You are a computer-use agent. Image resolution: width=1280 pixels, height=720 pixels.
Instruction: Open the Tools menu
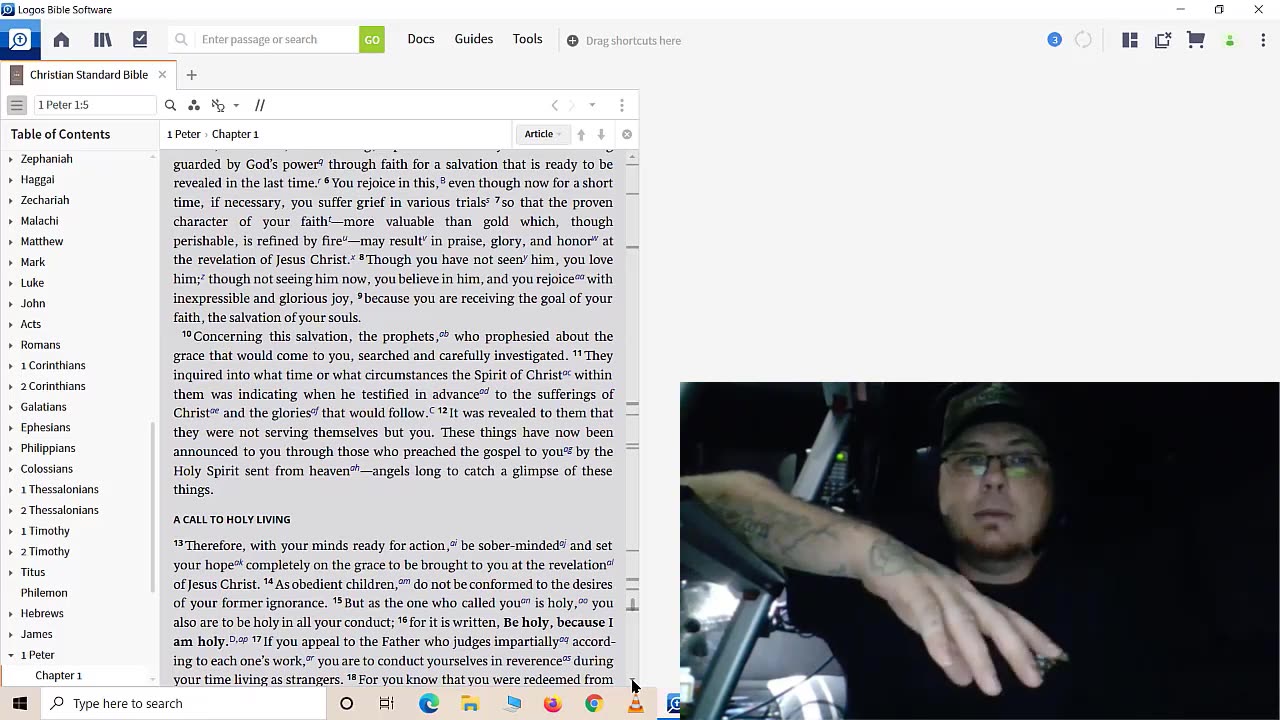(527, 39)
